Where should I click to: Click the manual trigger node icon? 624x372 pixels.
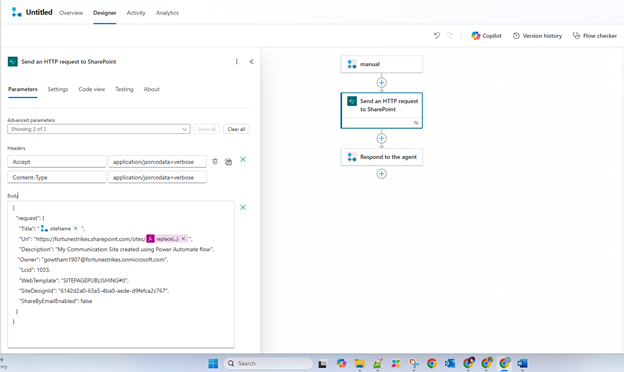pyautogui.click(x=352, y=64)
